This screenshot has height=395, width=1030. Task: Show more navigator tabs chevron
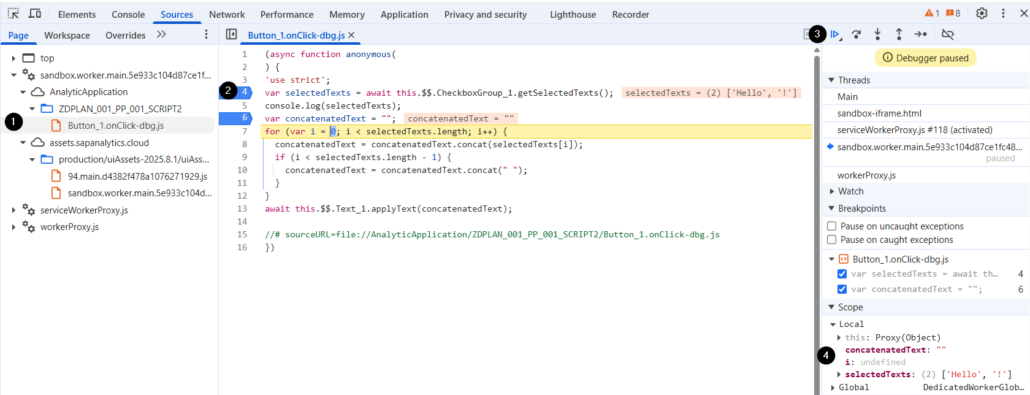[x=162, y=35]
